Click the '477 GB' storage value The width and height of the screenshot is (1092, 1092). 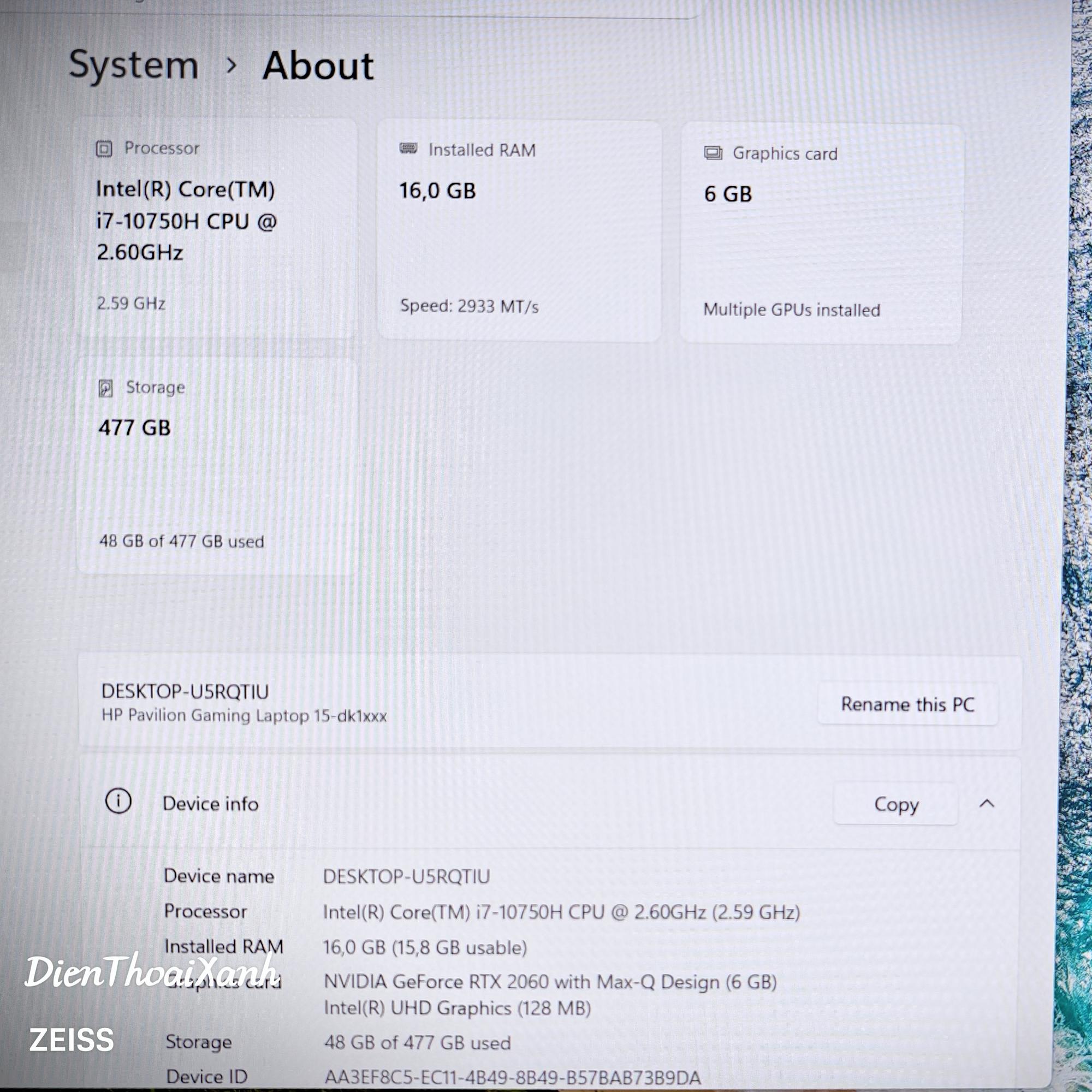coord(134,428)
